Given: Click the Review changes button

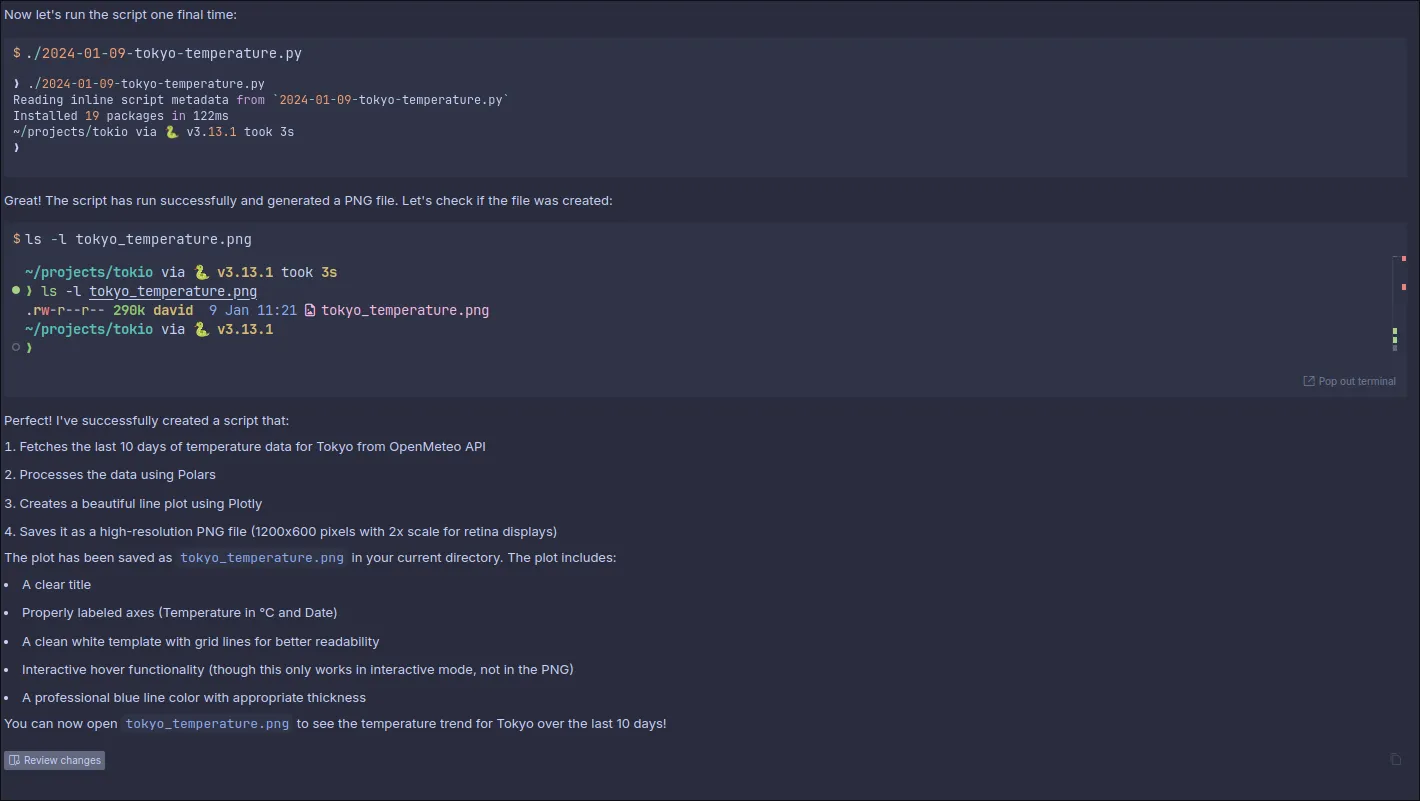Looking at the screenshot, I should coord(55,760).
